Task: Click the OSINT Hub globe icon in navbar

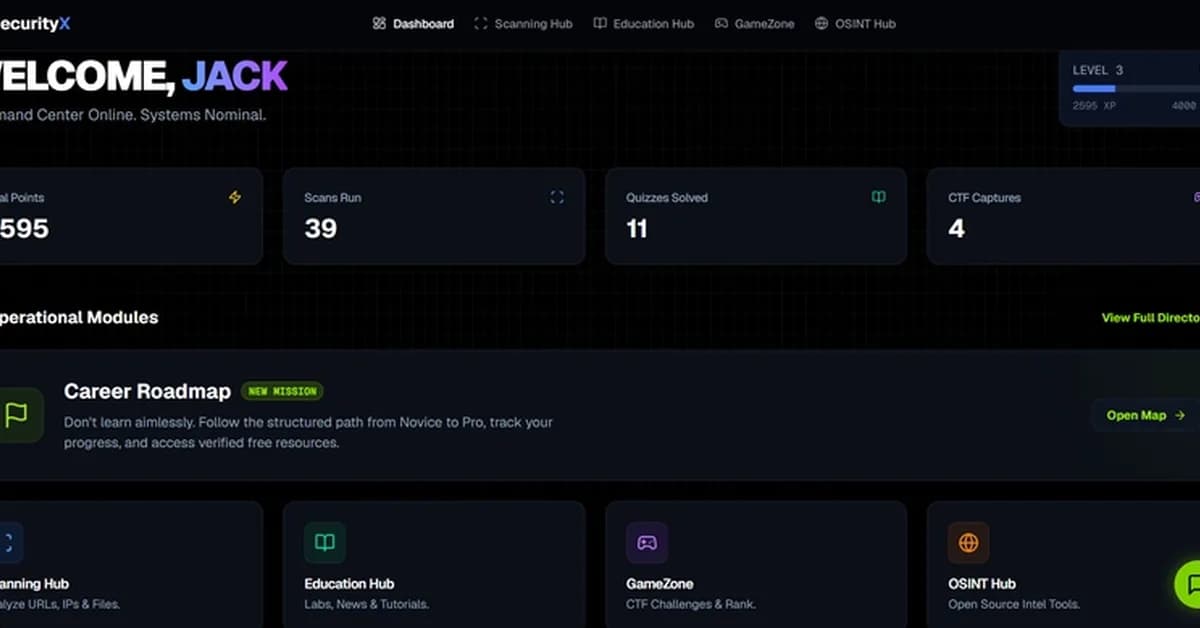Action: 822,24
